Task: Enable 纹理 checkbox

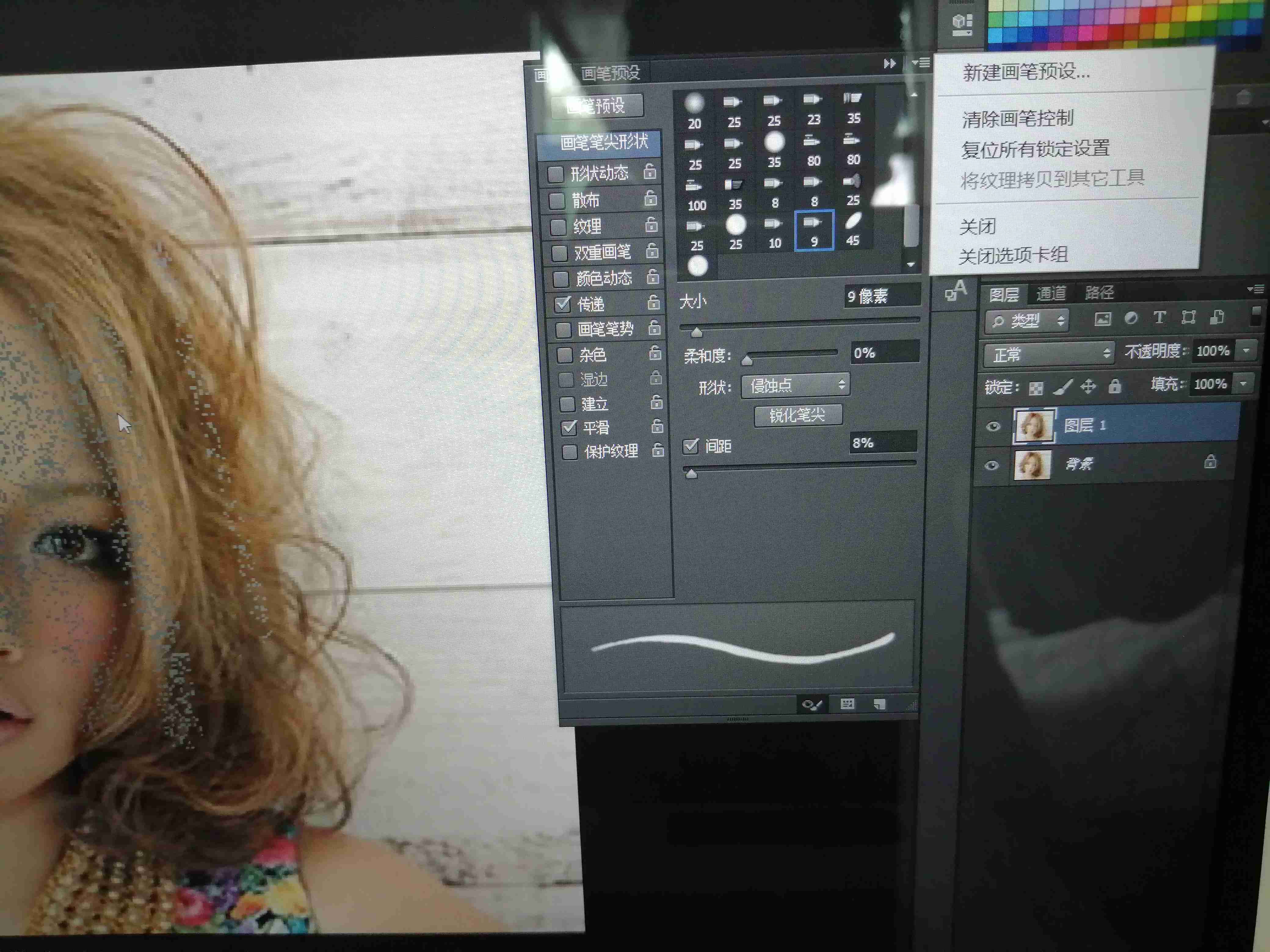Action: pos(558,227)
